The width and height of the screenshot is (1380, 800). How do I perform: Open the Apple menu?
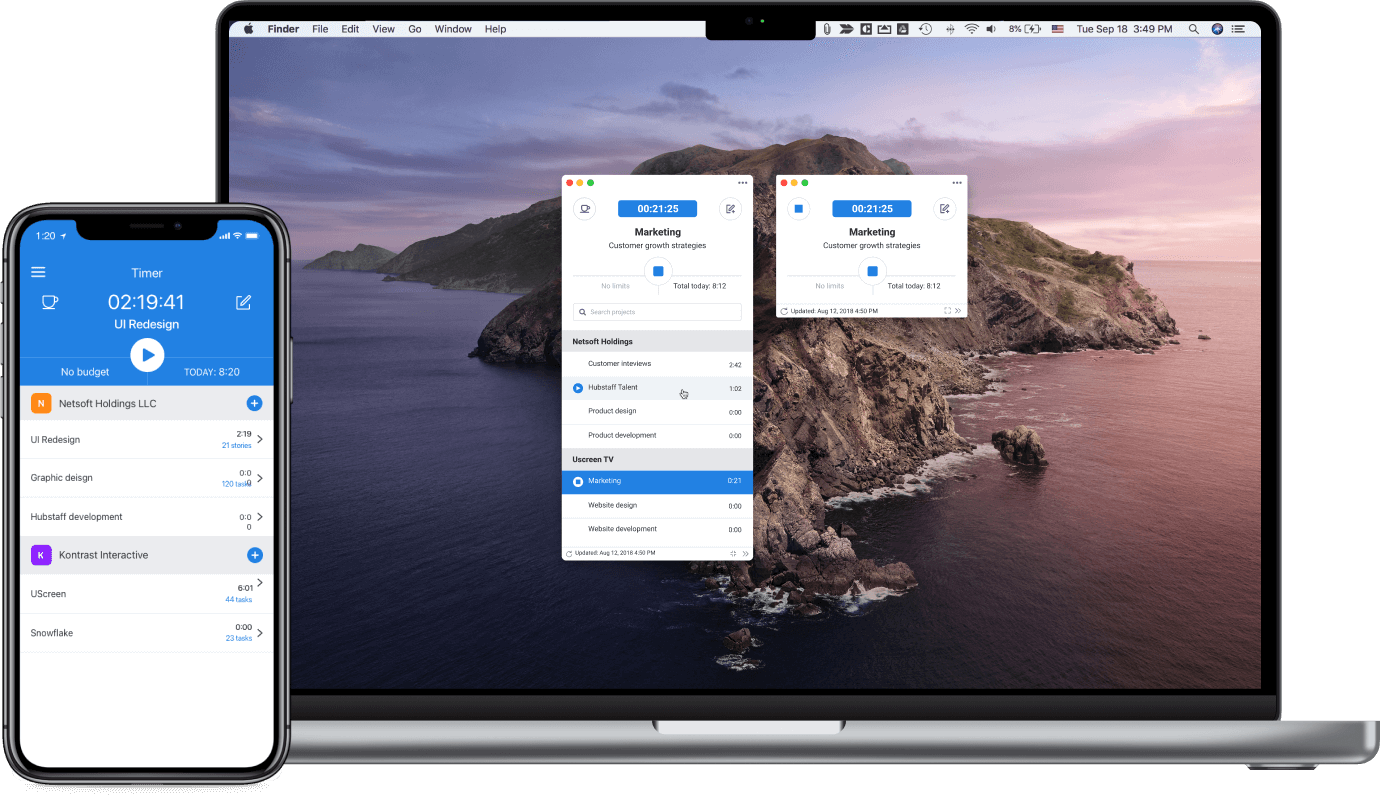click(250, 29)
